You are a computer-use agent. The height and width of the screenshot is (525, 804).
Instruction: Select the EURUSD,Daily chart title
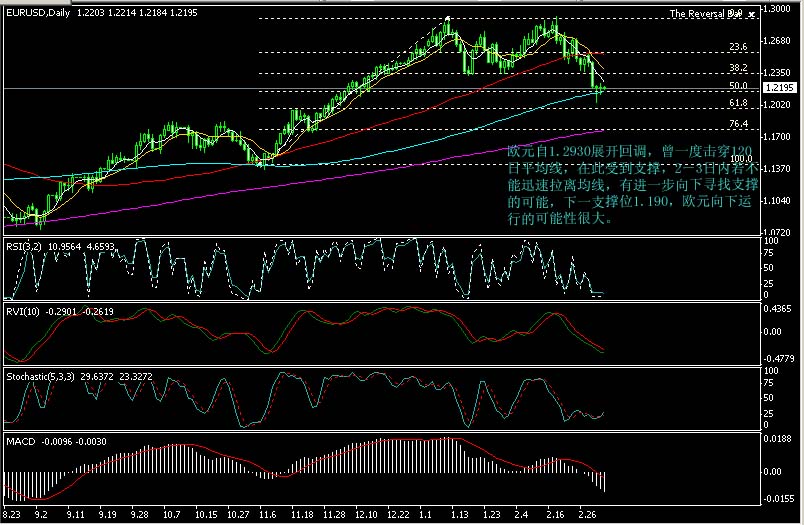[x=38, y=13]
